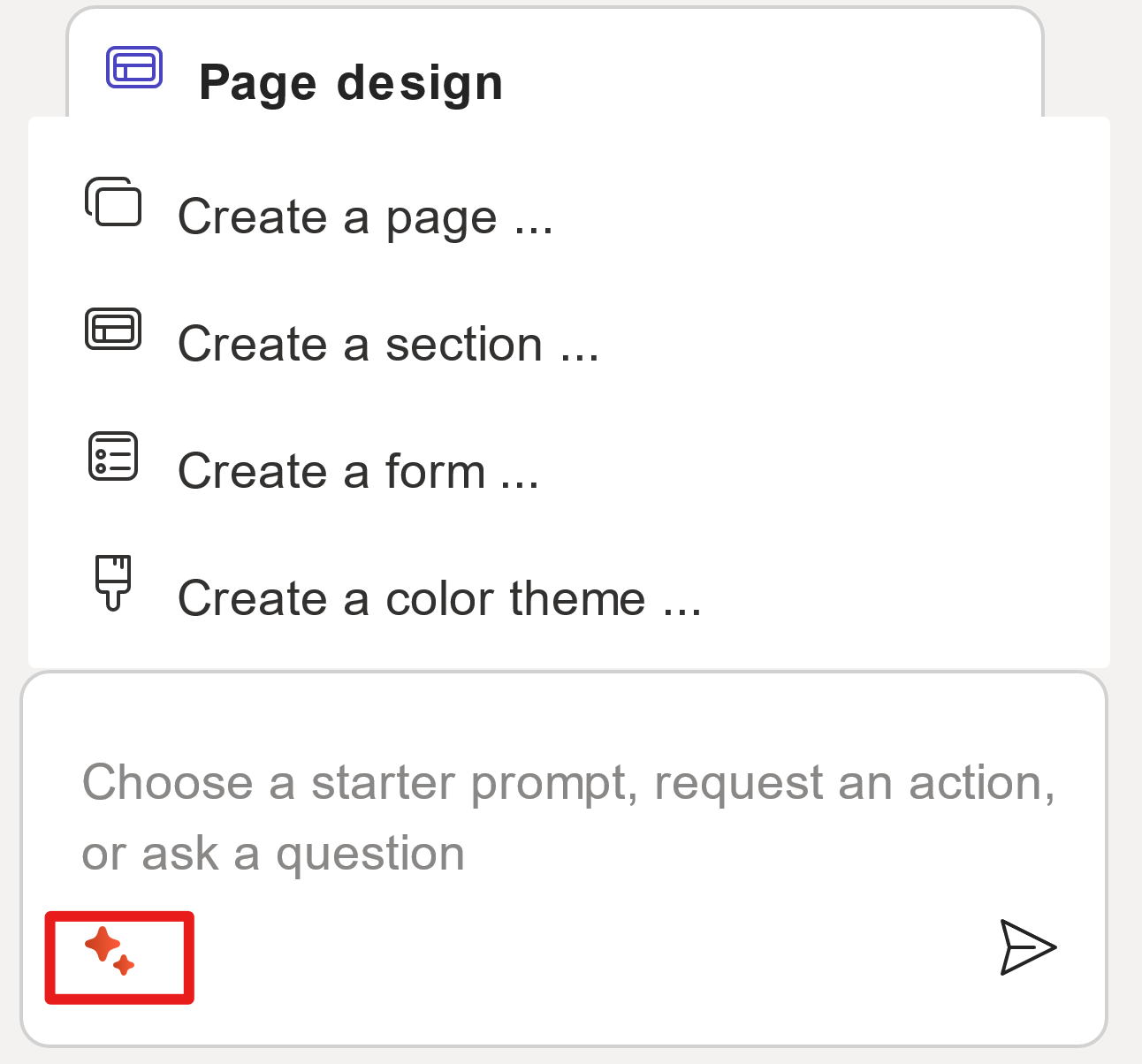This screenshot has width=1142, height=1064.
Task: Select 'Create a color theme ...' option
Action: tap(439, 599)
